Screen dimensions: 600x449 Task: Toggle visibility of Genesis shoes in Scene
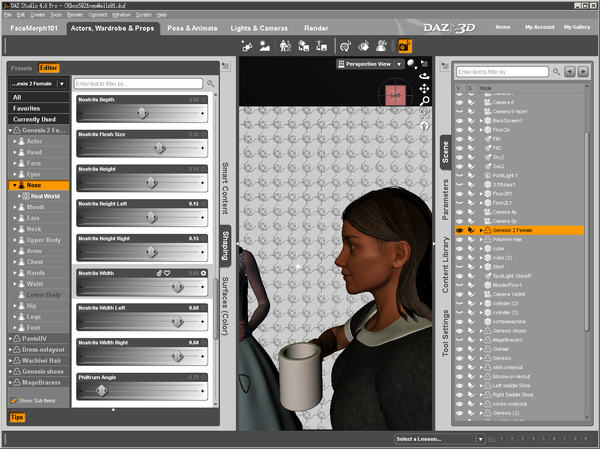(x=460, y=331)
